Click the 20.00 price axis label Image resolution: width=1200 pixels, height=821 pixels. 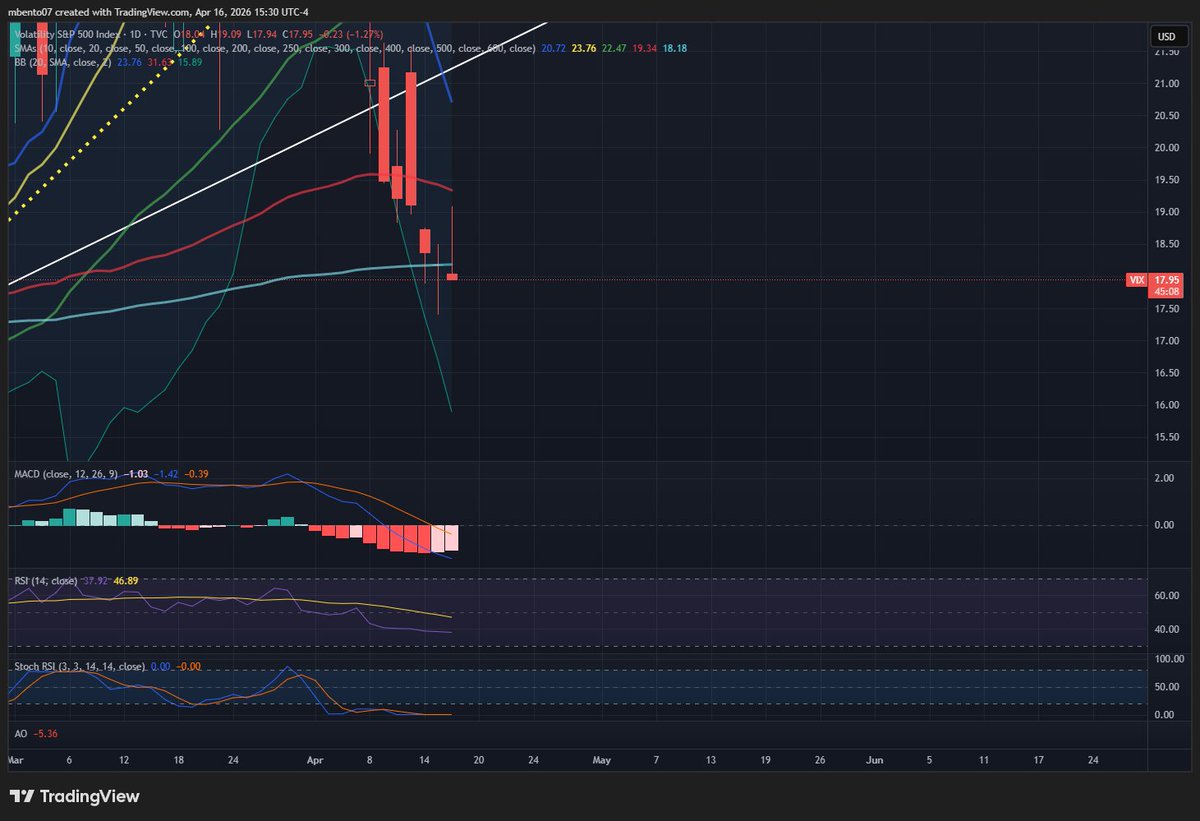[1167, 148]
